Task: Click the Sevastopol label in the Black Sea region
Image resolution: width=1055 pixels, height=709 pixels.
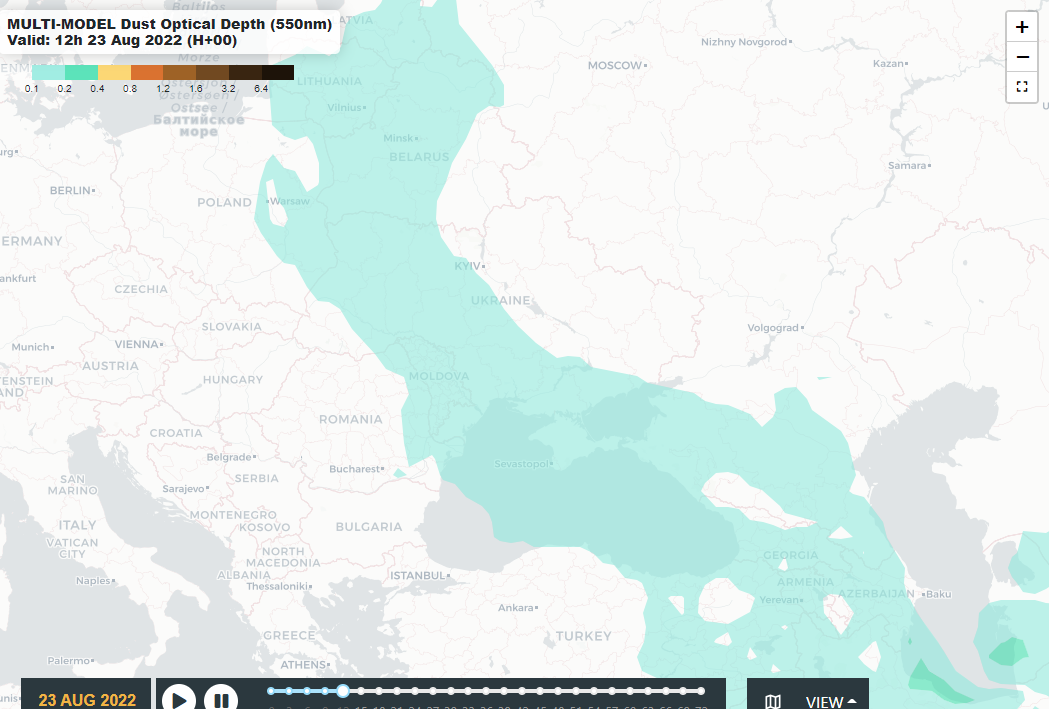Action: coord(522,464)
